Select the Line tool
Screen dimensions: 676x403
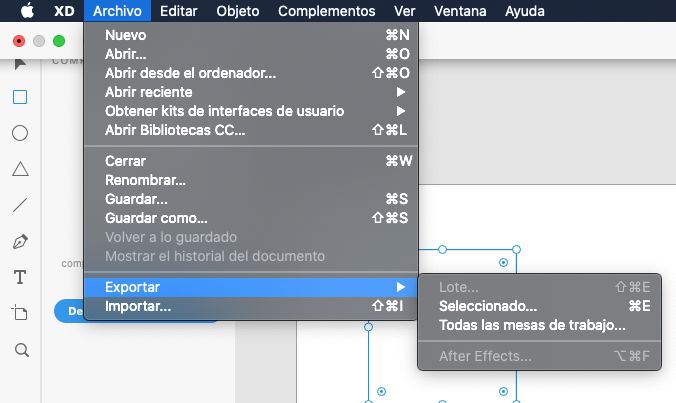[x=20, y=205]
